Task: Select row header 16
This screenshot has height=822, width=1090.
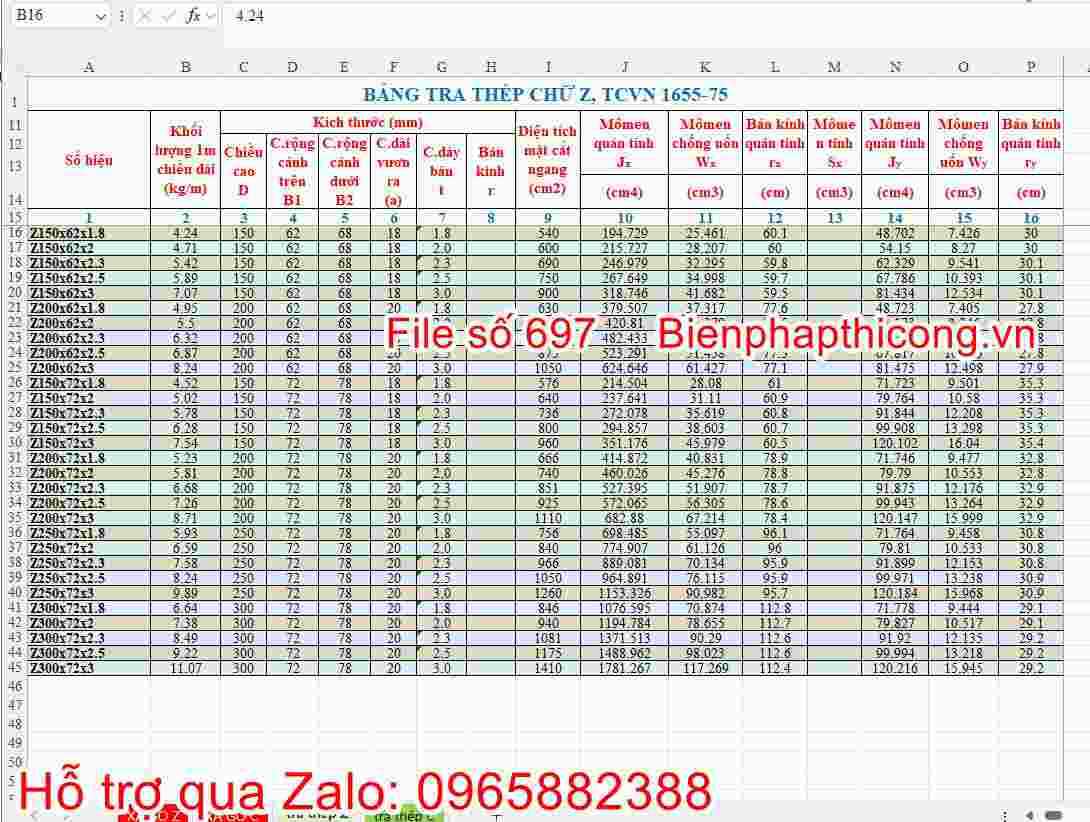Action: point(13,231)
